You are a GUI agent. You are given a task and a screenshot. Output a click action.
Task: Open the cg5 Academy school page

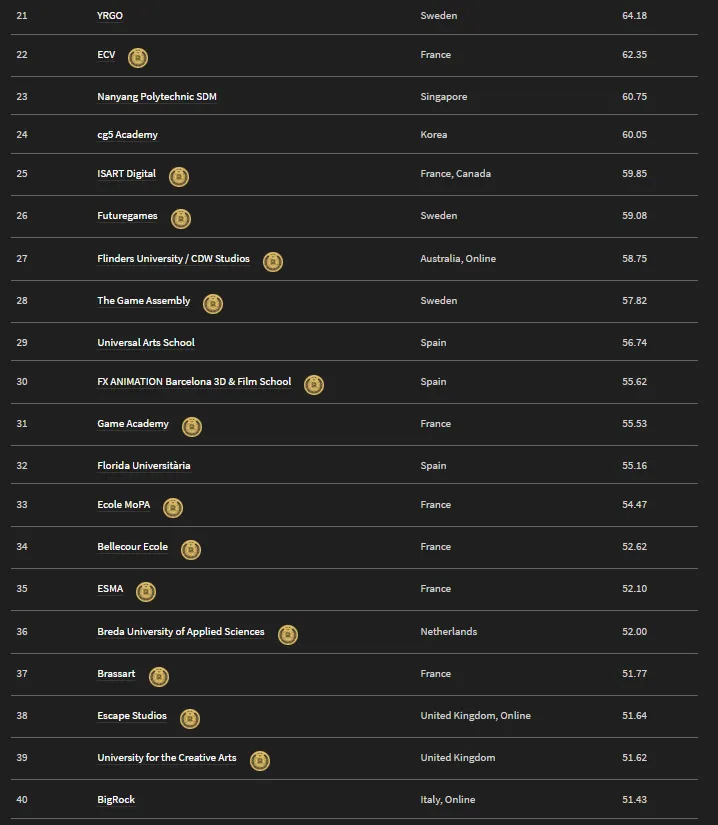point(127,135)
